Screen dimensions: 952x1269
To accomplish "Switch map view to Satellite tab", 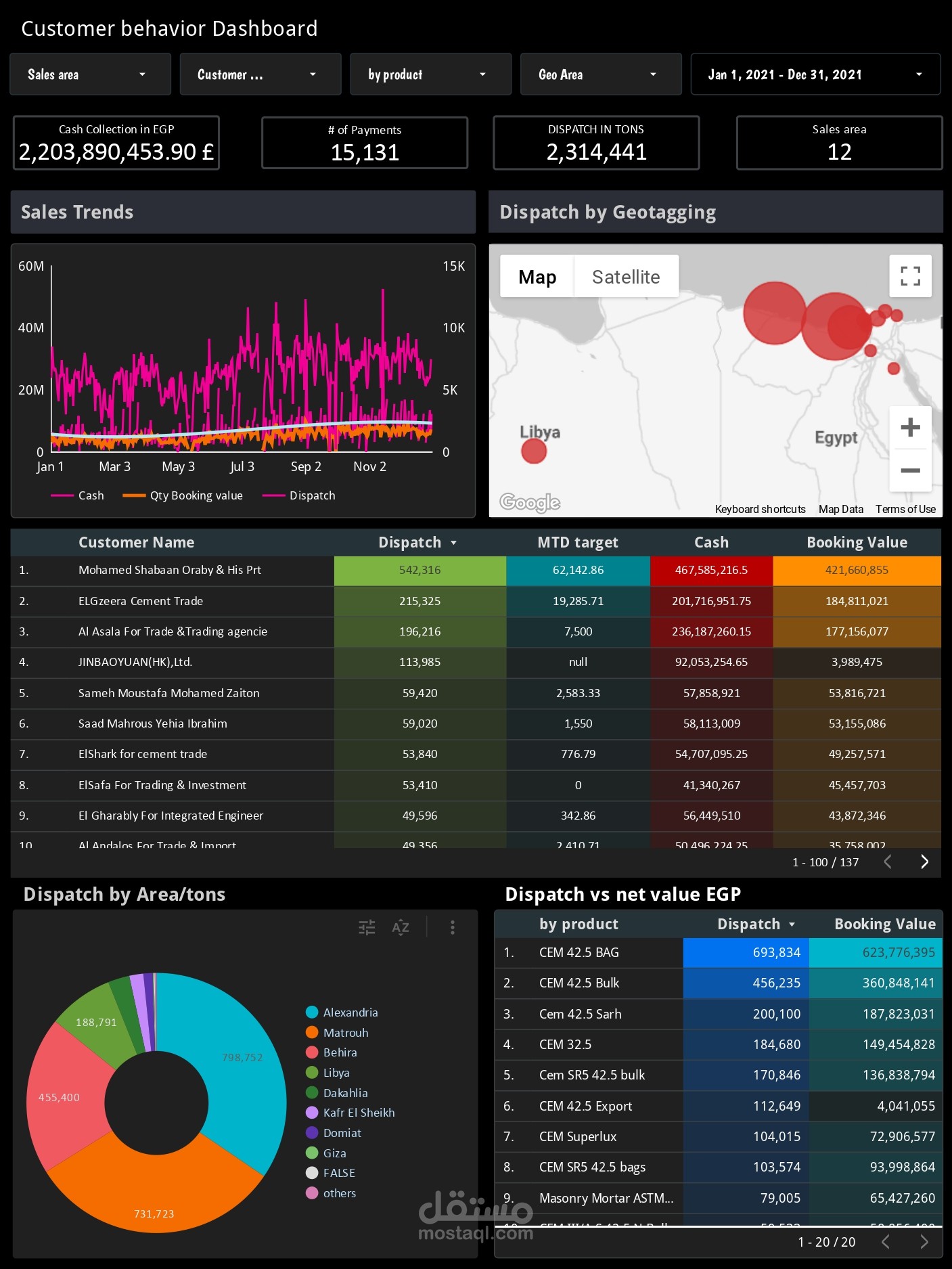I will click(626, 277).
